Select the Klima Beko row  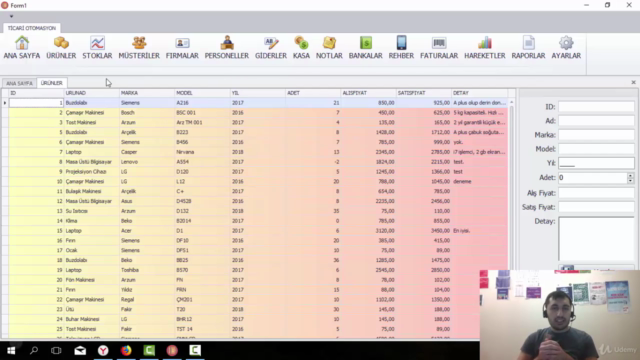(258, 221)
